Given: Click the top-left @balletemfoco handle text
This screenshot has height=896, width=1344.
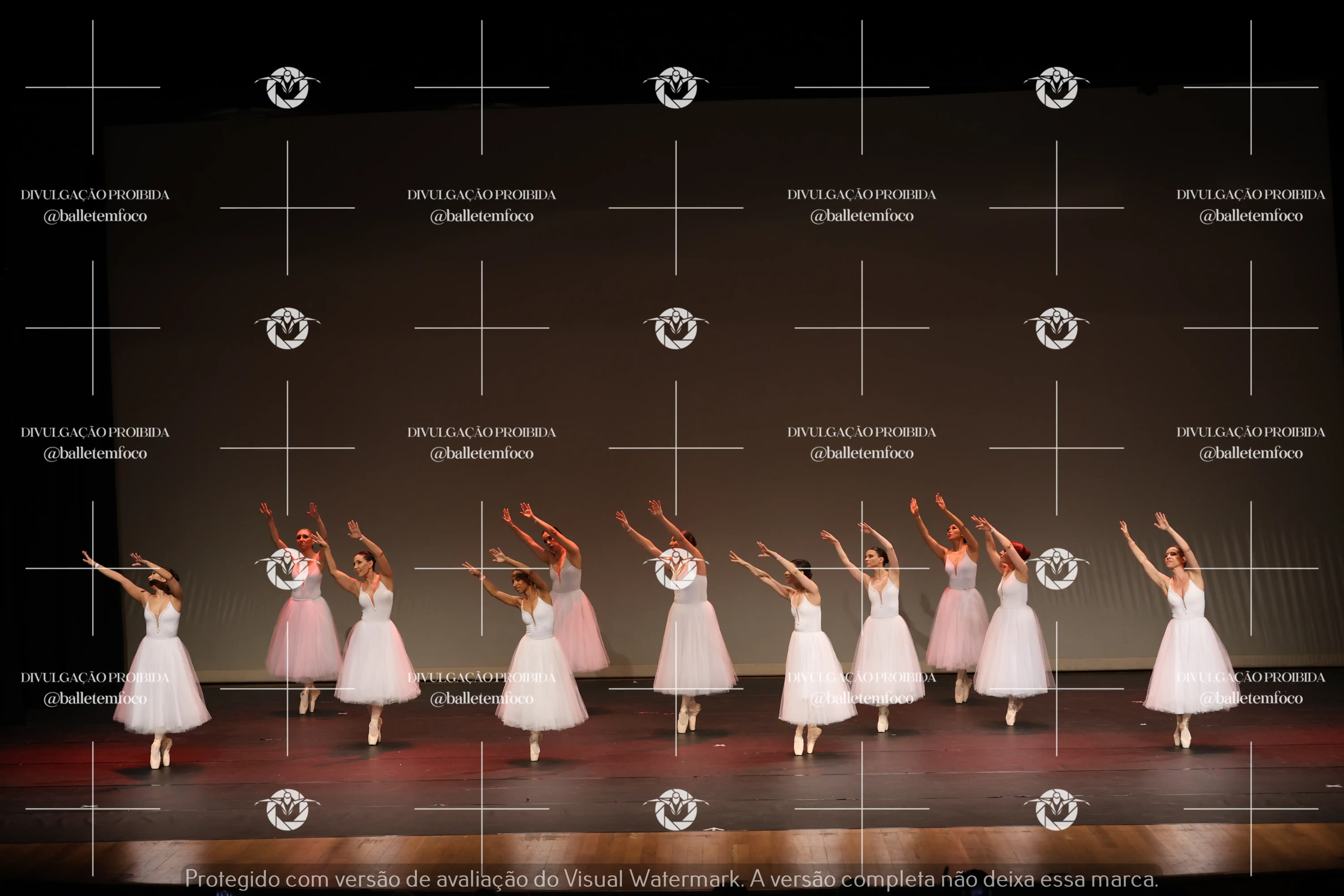Looking at the screenshot, I should point(95,216).
